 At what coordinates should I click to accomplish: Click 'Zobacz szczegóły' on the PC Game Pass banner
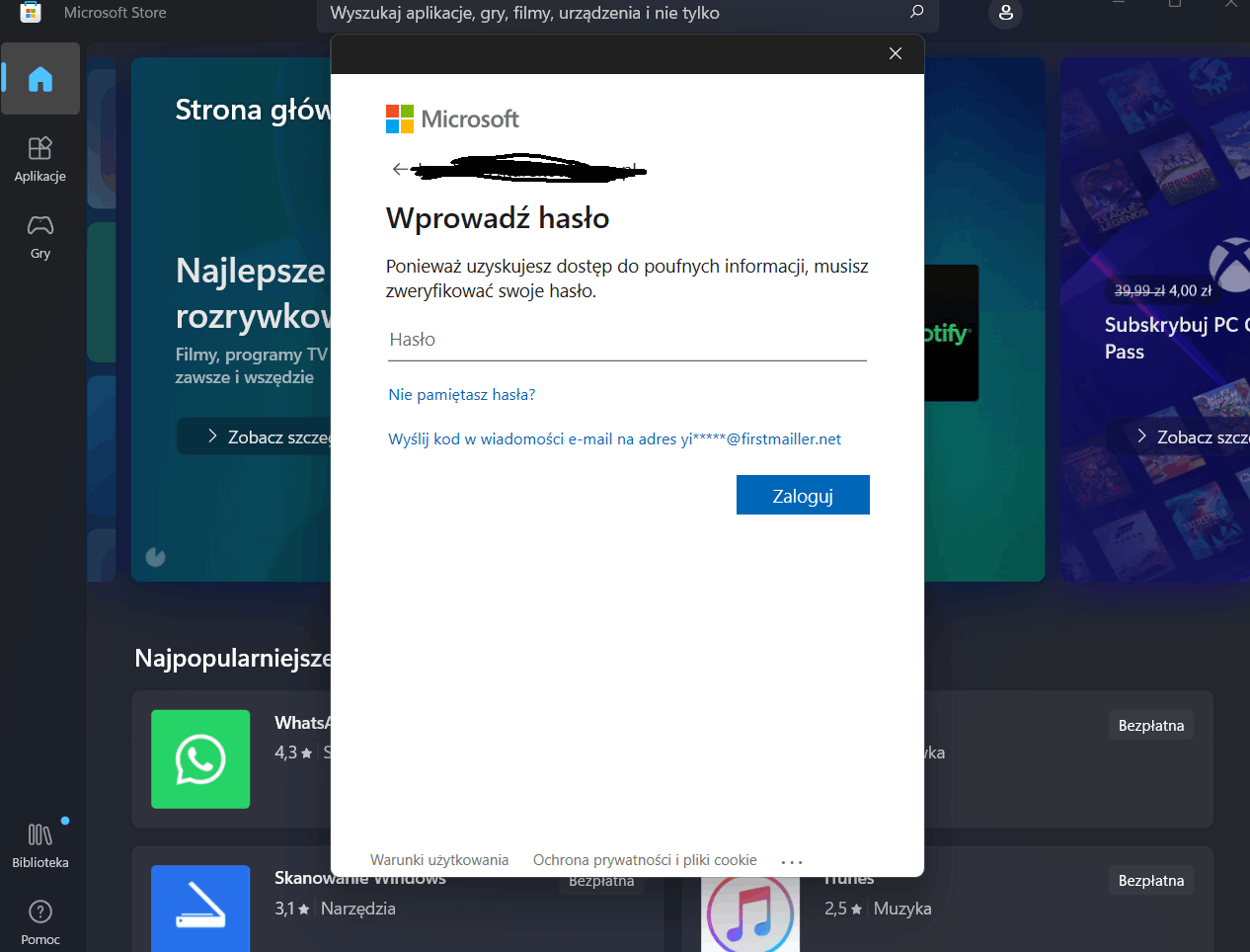click(x=1180, y=436)
